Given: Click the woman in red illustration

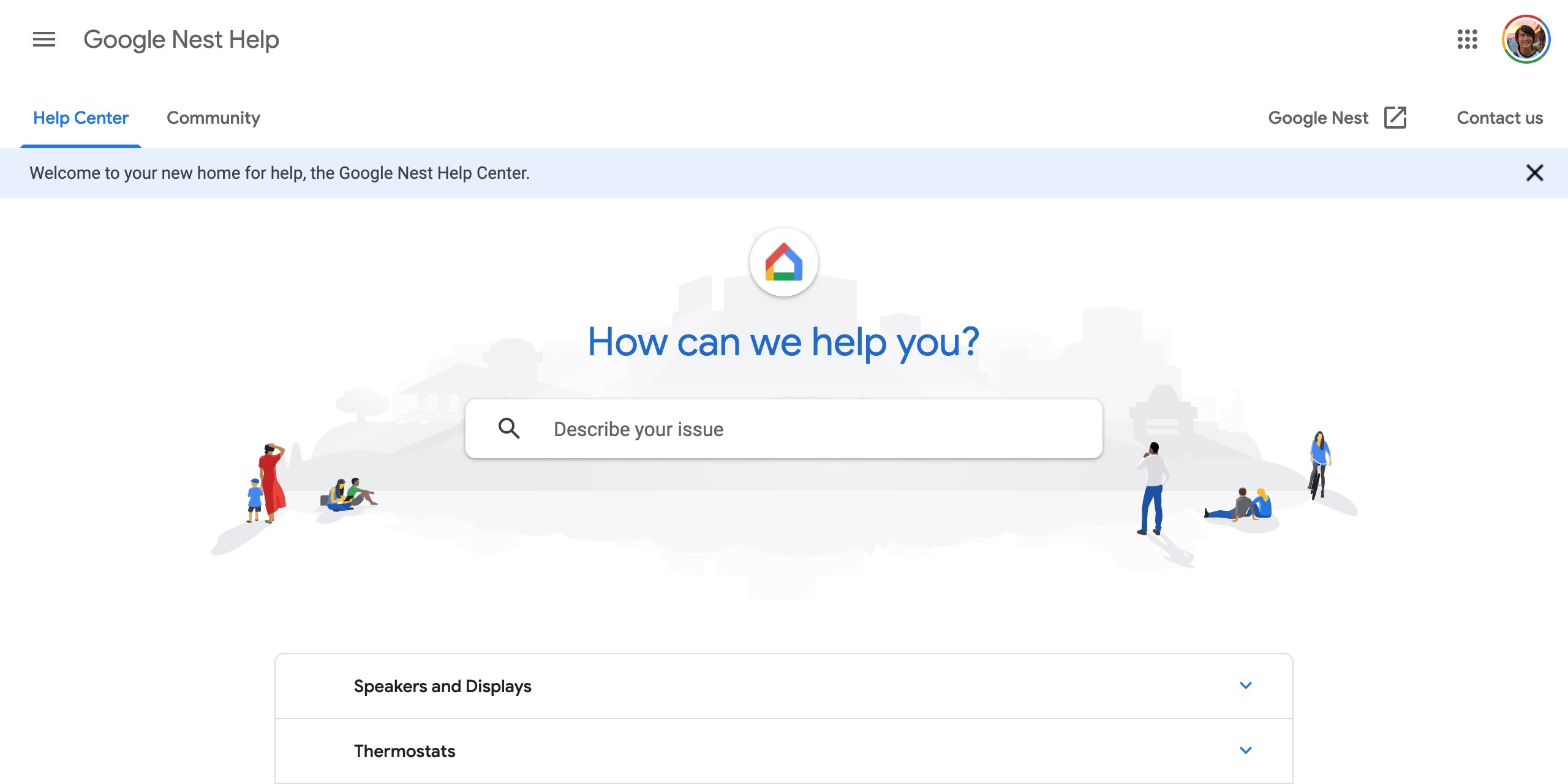Looking at the screenshot, I should pos(271,483).
